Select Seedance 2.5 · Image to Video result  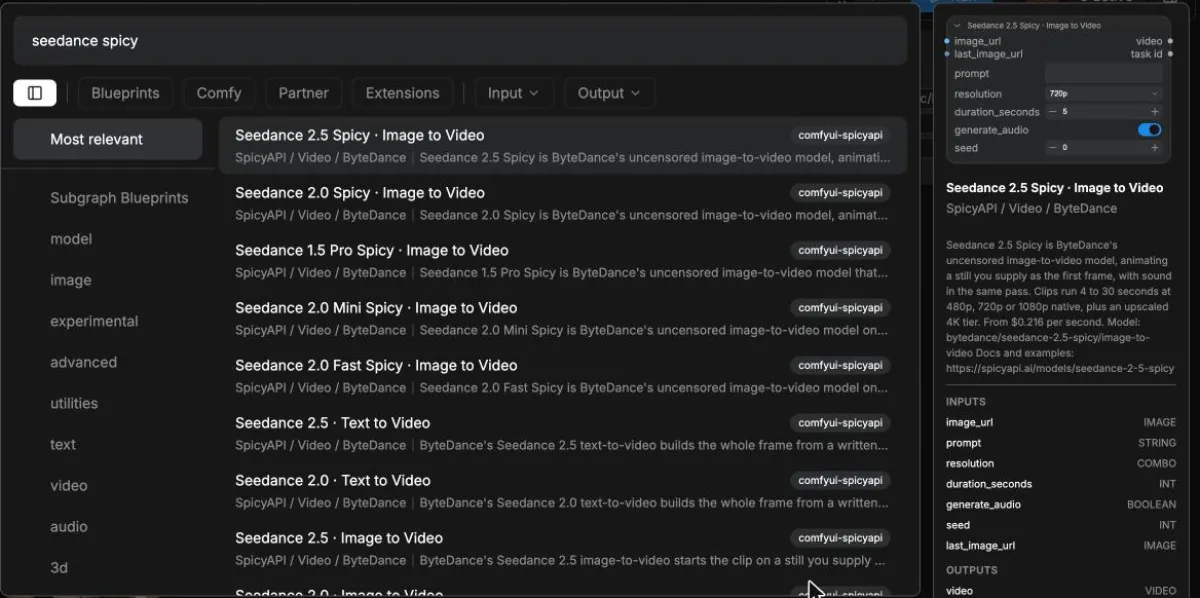pos(563,548)
